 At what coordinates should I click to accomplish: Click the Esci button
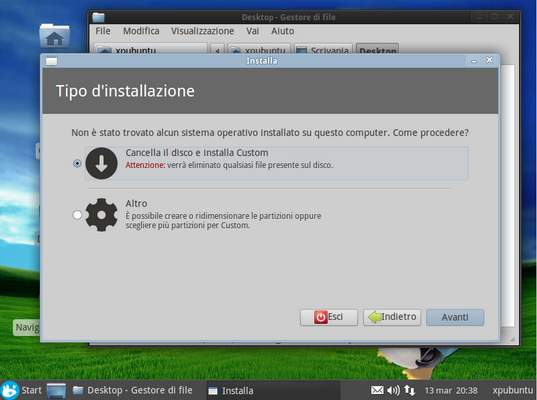(x=329, y=317)
